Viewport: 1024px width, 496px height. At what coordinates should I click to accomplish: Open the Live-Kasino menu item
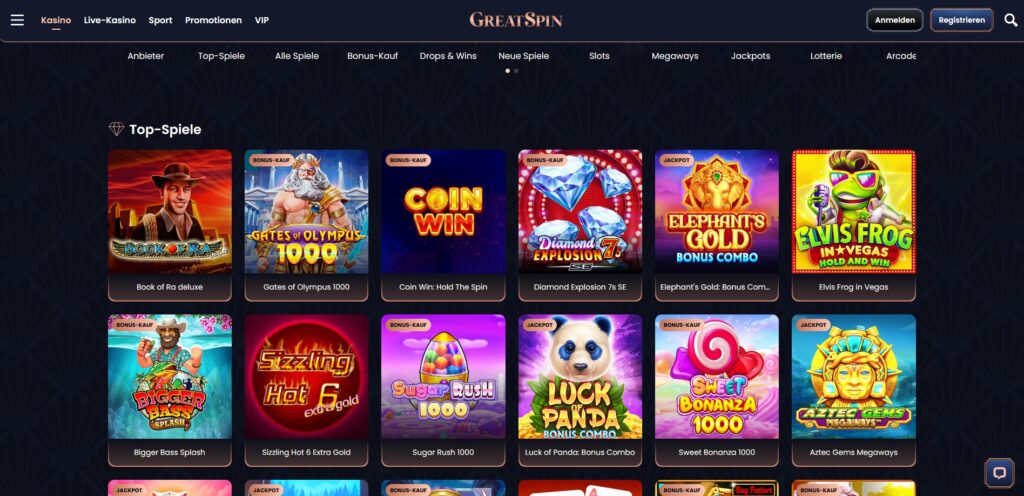tap(110, 20)
